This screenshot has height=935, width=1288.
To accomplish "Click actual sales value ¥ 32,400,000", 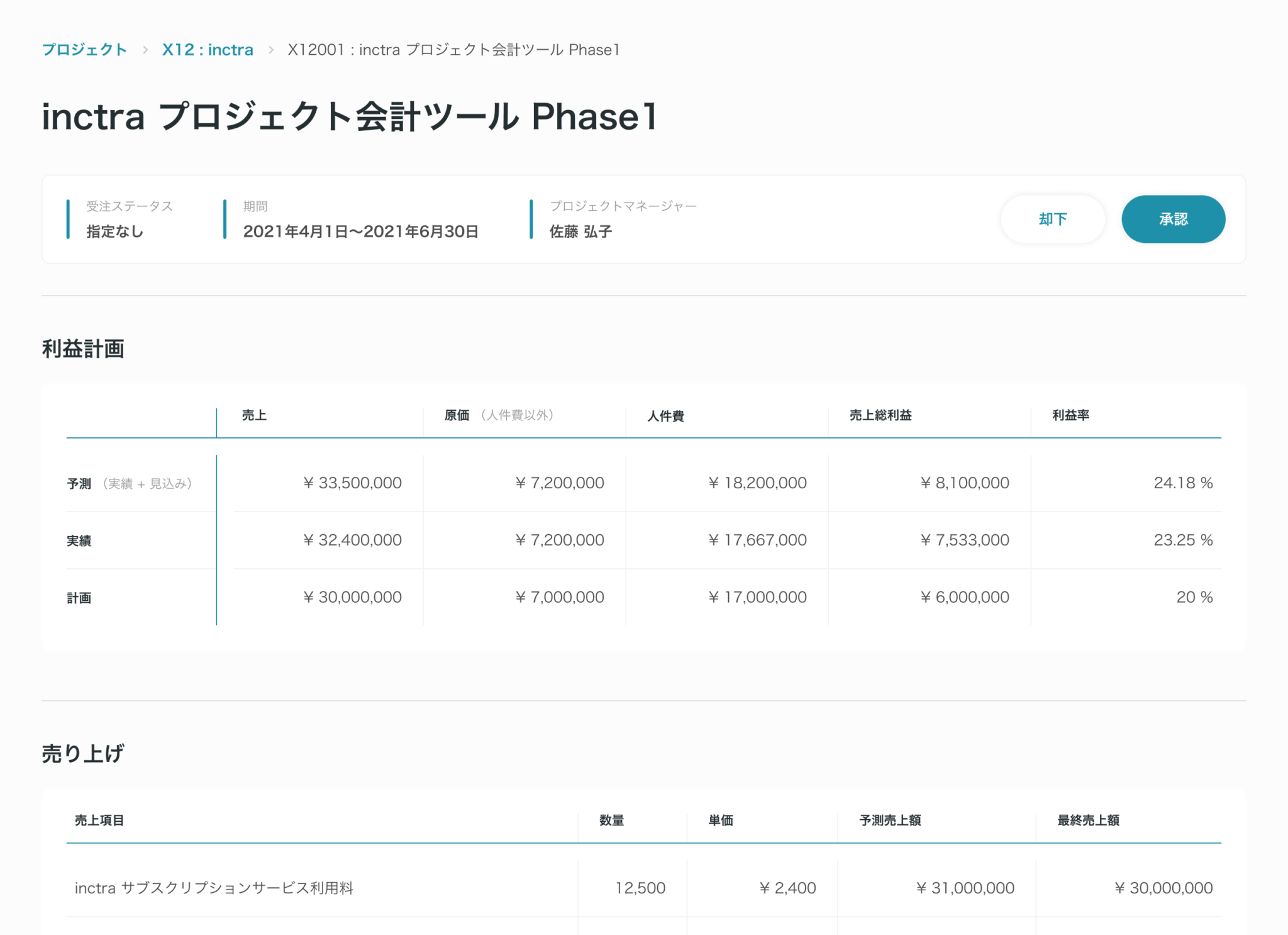I will tap(352, 540).
